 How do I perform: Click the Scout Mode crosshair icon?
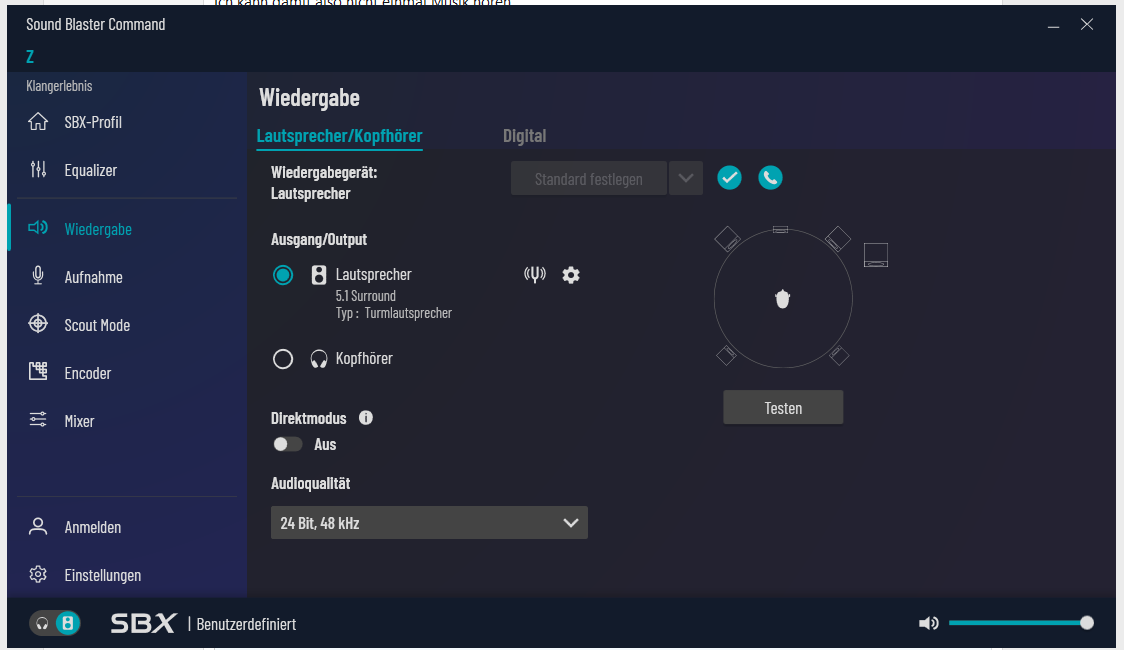(x=38, y=324)
